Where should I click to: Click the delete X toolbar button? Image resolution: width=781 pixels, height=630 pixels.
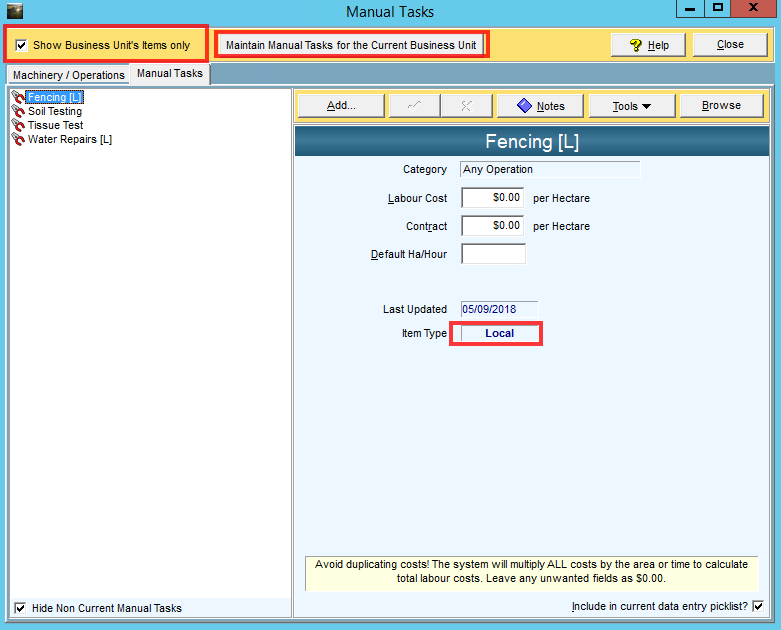coord(465,106)
